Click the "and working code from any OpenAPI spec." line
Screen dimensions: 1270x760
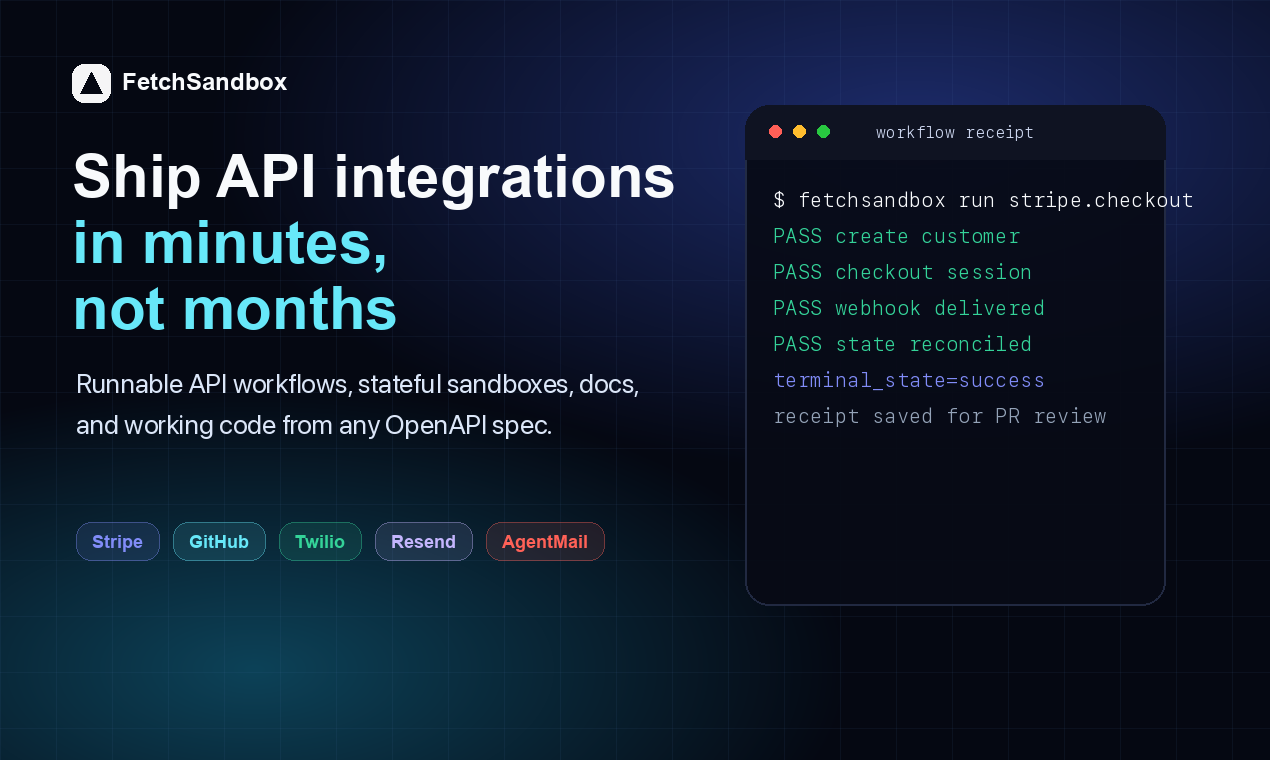click(314, 425)
